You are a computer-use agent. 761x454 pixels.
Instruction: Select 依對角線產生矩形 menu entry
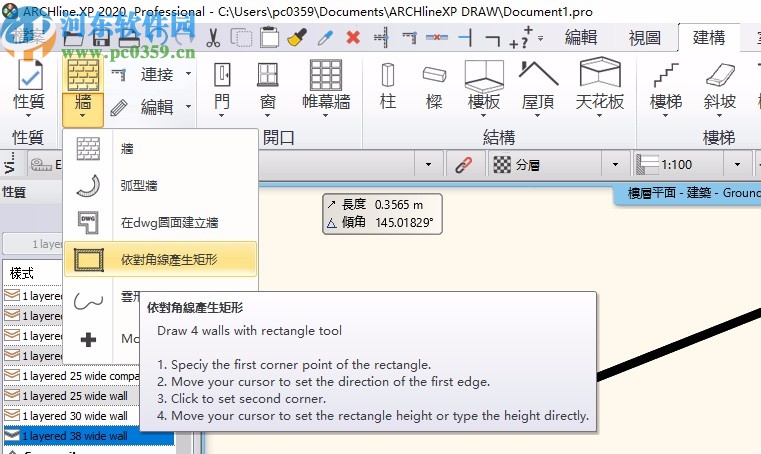(160, 259)
